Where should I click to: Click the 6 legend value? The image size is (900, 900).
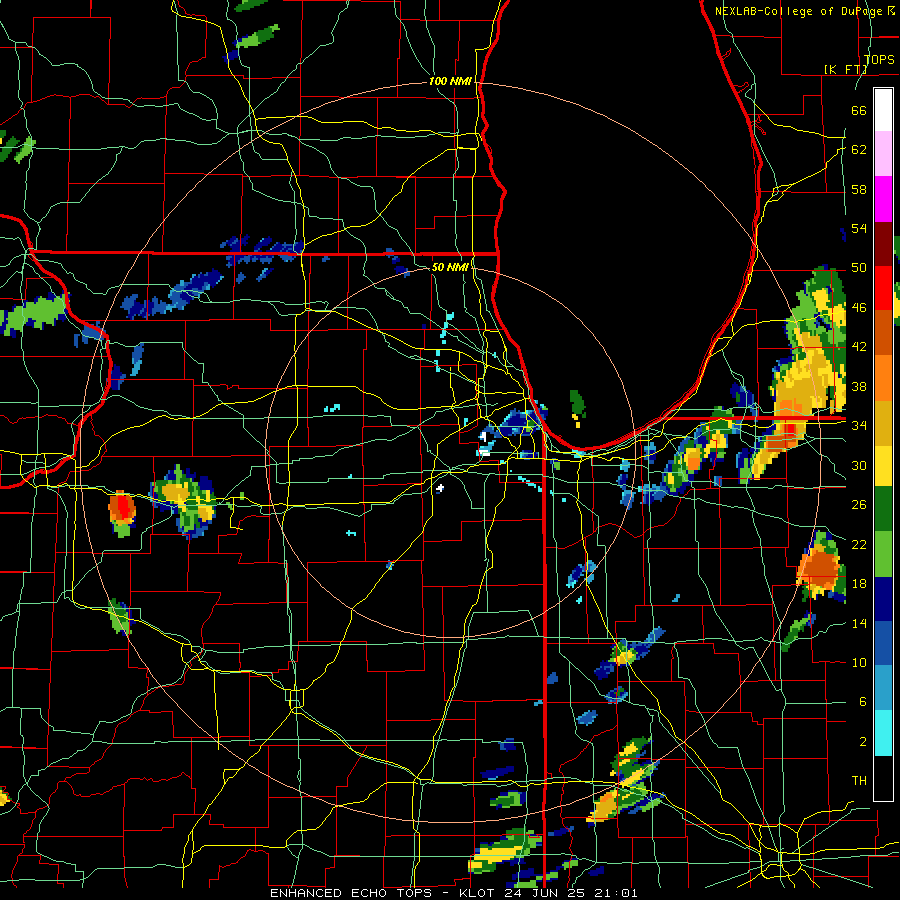pyautogui.click(x=862, y=702)
